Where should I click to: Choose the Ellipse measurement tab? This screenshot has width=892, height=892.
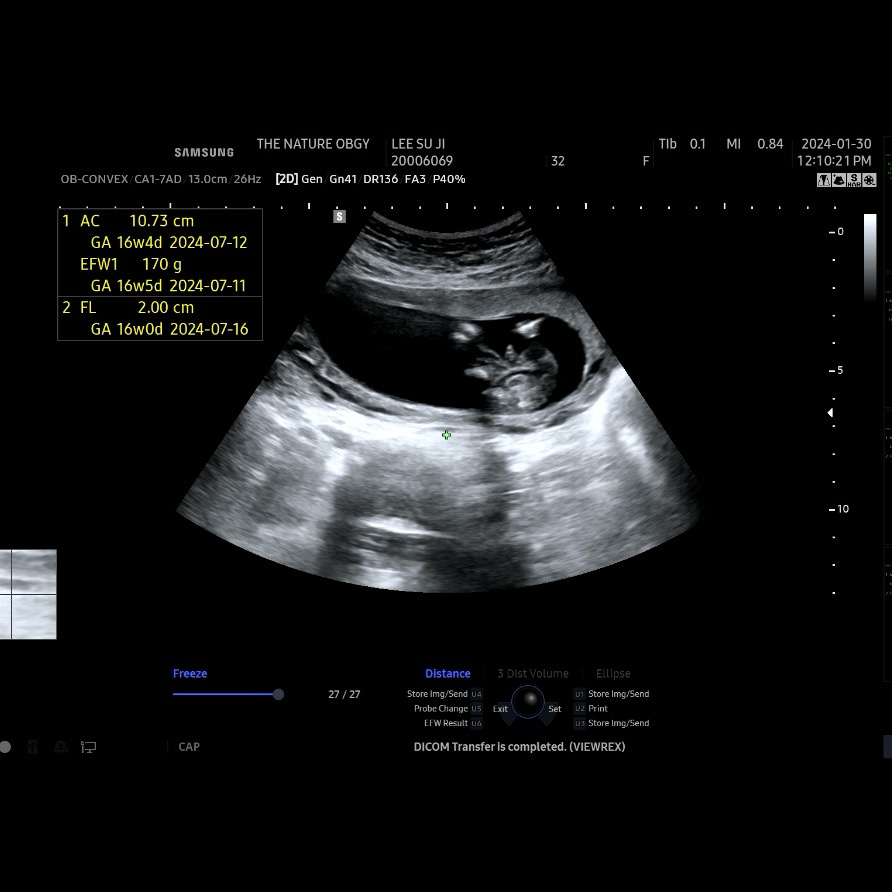click(x=613, y=674)
